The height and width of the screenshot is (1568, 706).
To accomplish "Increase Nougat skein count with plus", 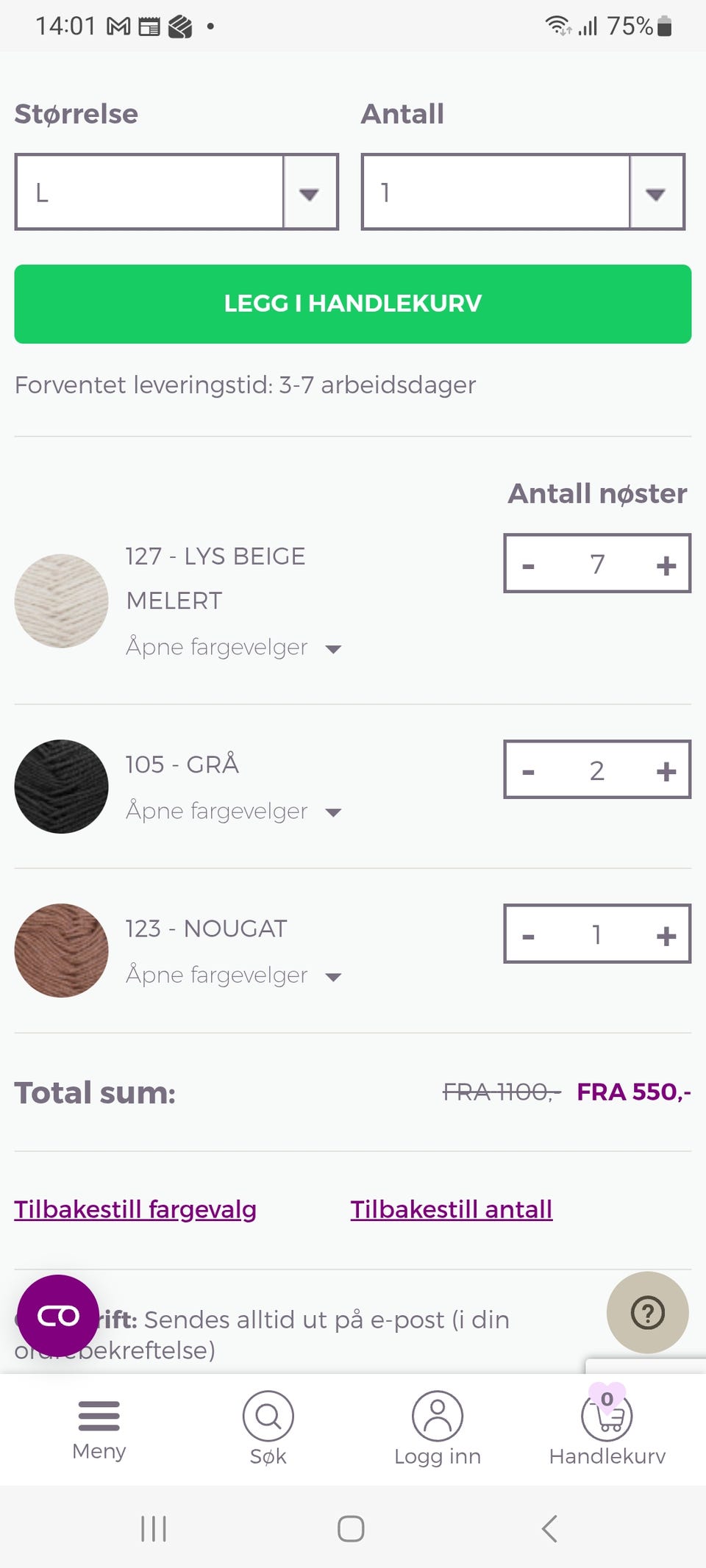I will pyautogui.click(x=666, y=935).
